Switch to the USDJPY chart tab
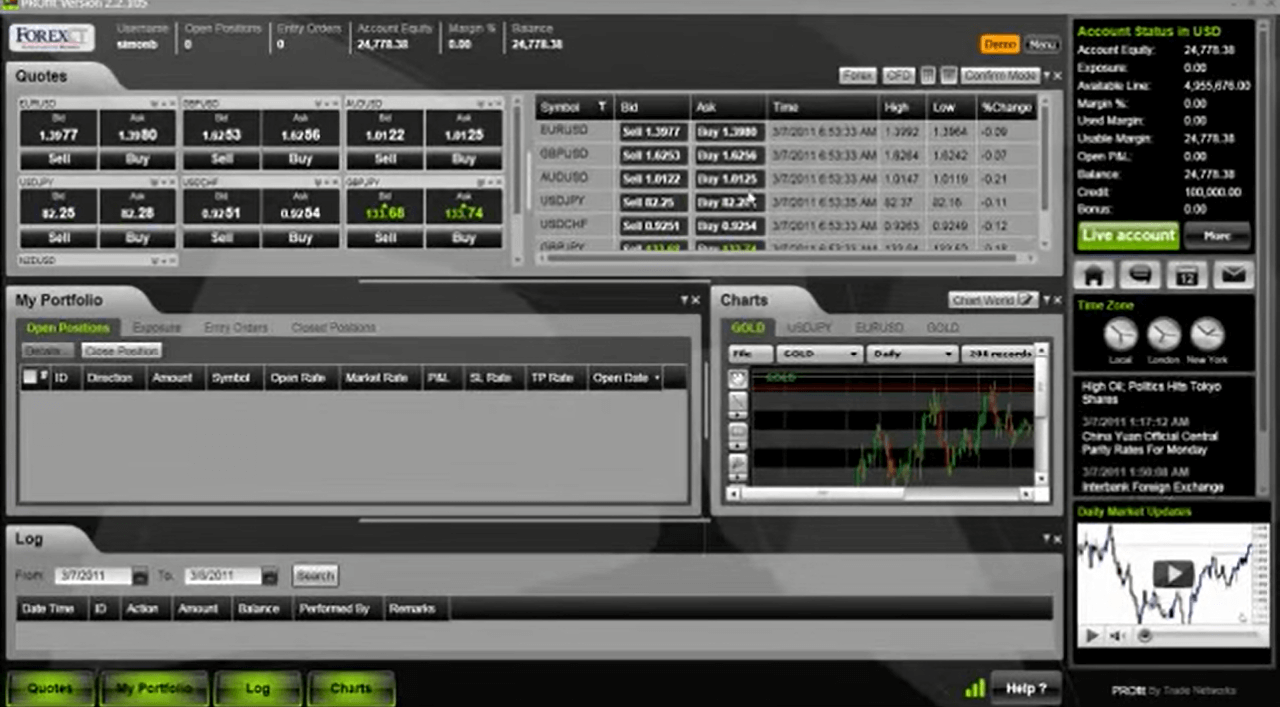1280x707 pixels. click(x=809, y=327)
